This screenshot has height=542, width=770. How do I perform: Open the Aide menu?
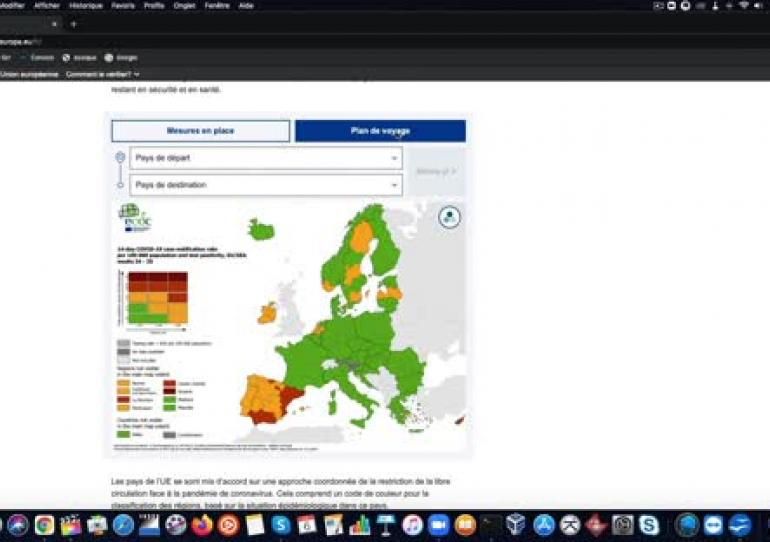pyautogui.click(x=246, y=5)
